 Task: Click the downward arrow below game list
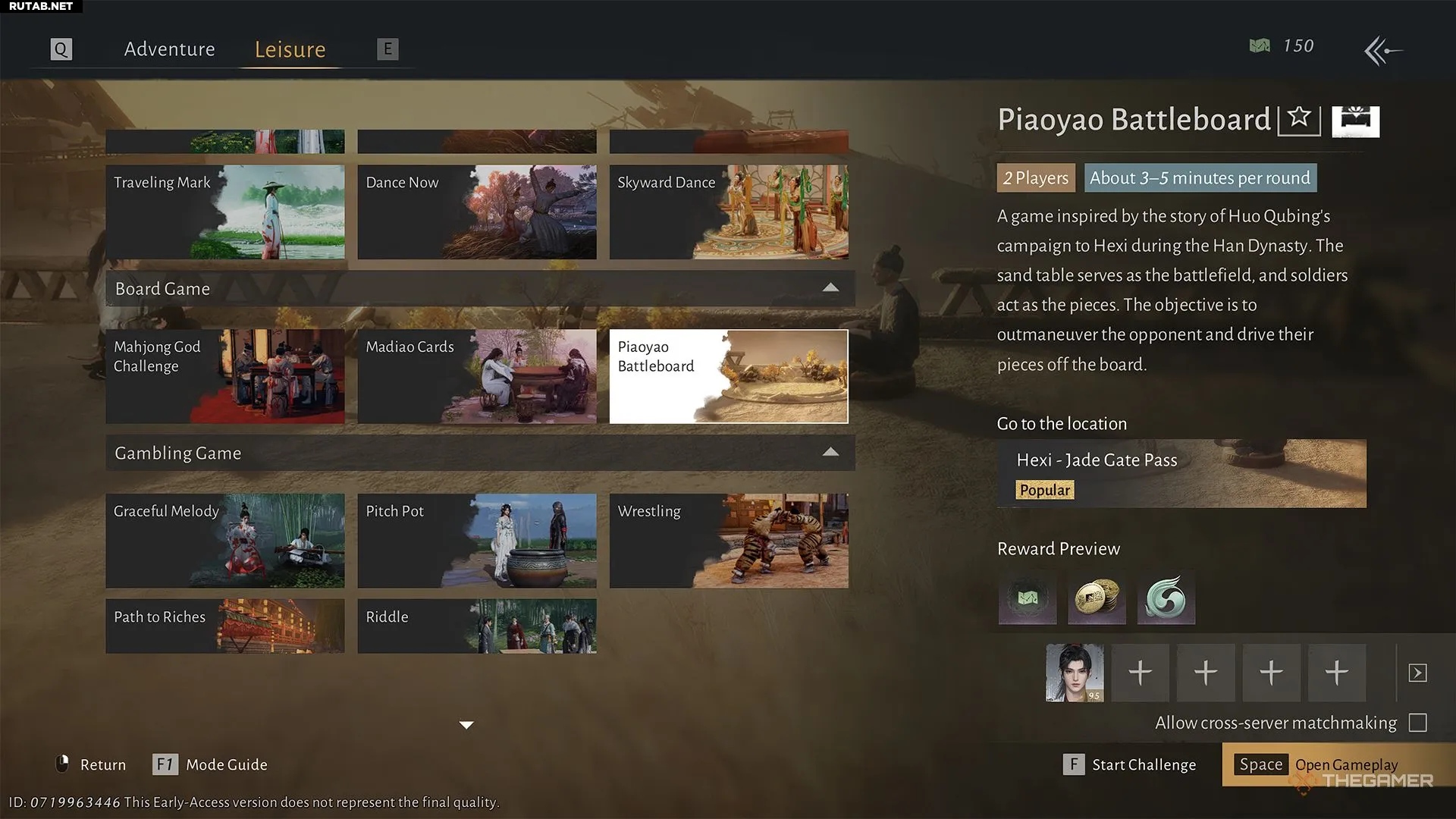466,725
